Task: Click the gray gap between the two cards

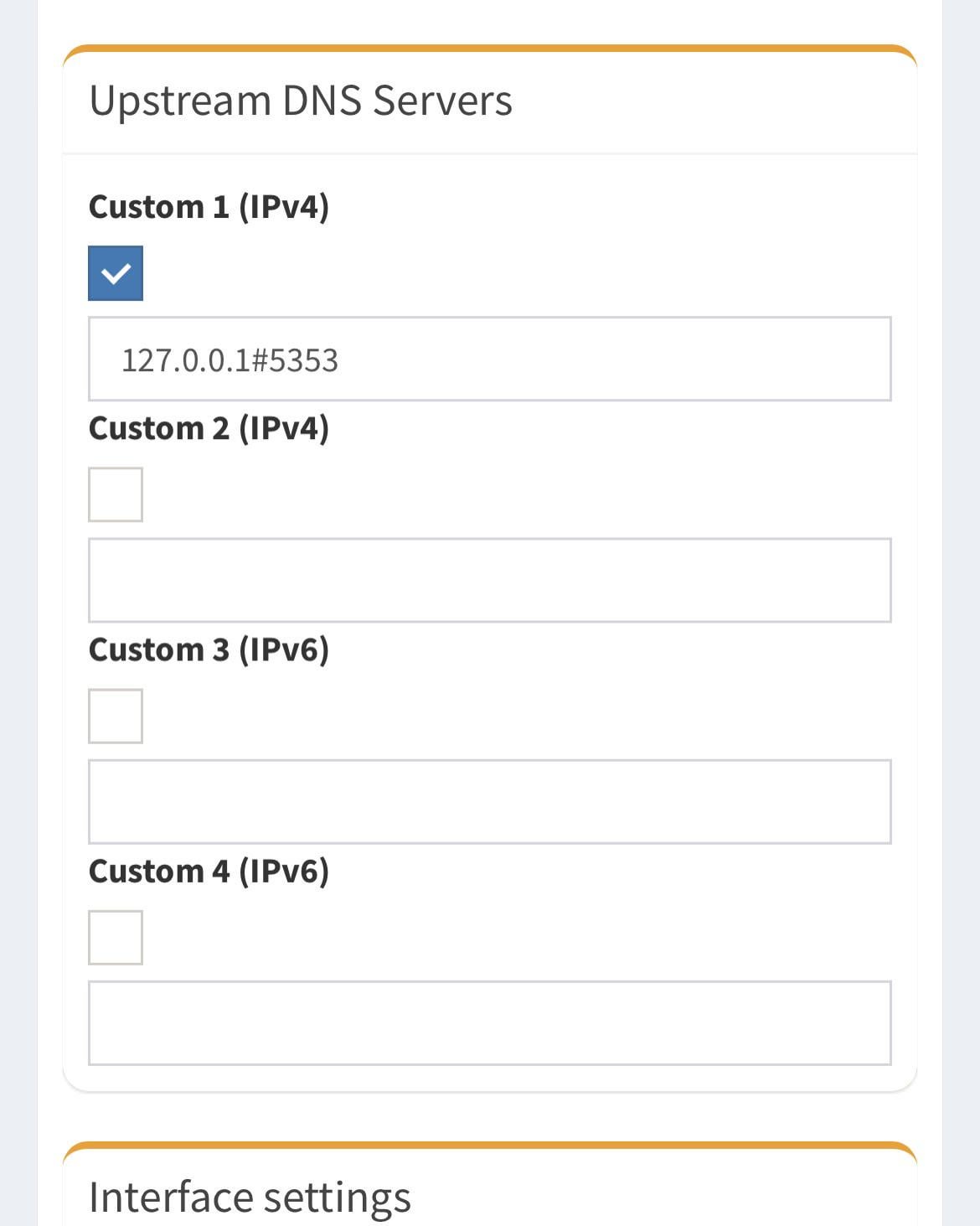Action: 489,1116
